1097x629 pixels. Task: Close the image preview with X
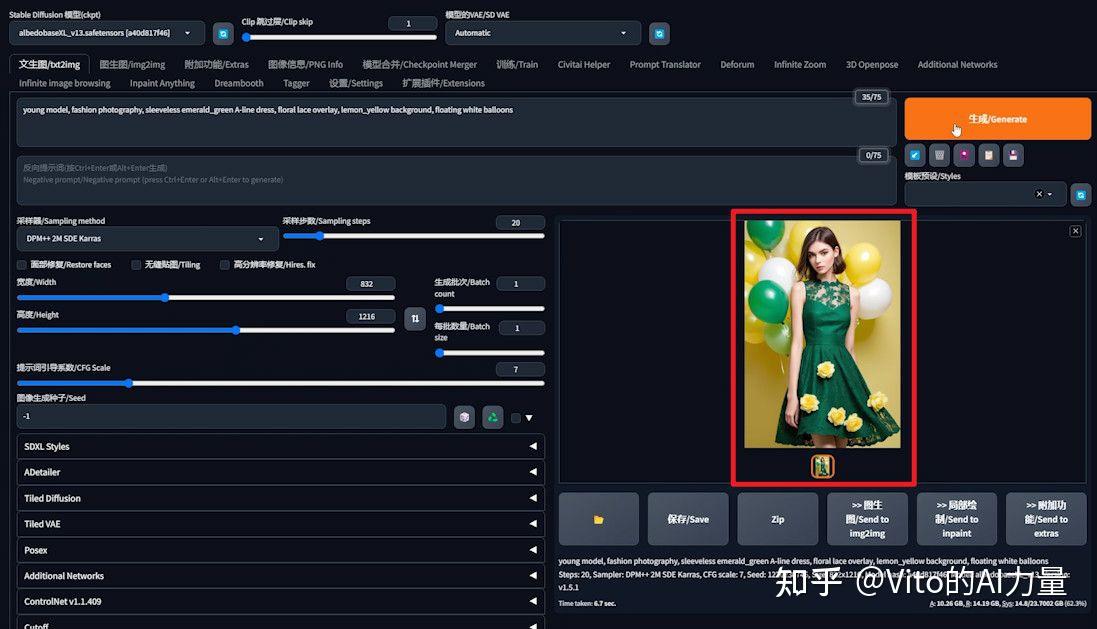[1075, 231]
